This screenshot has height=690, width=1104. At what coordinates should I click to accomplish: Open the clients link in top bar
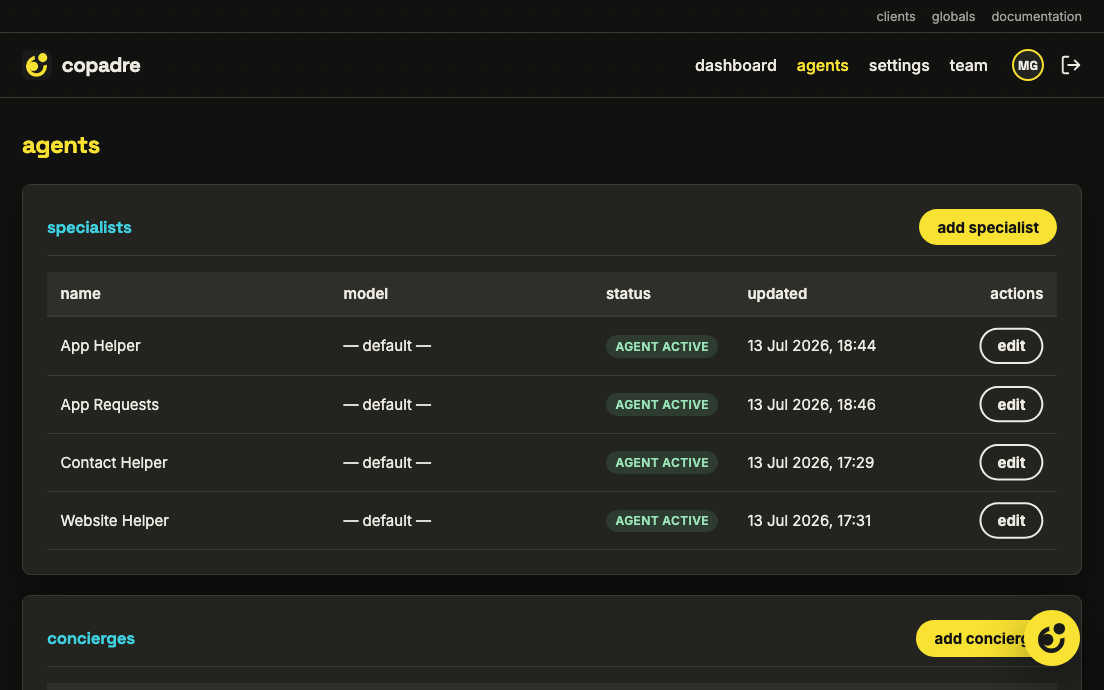896,16
